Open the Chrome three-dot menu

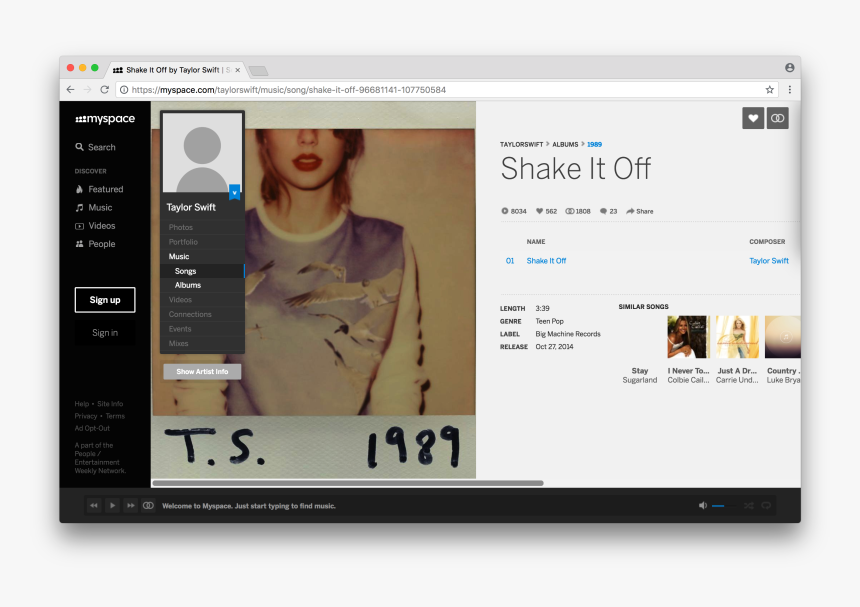[x=790, y=89]
